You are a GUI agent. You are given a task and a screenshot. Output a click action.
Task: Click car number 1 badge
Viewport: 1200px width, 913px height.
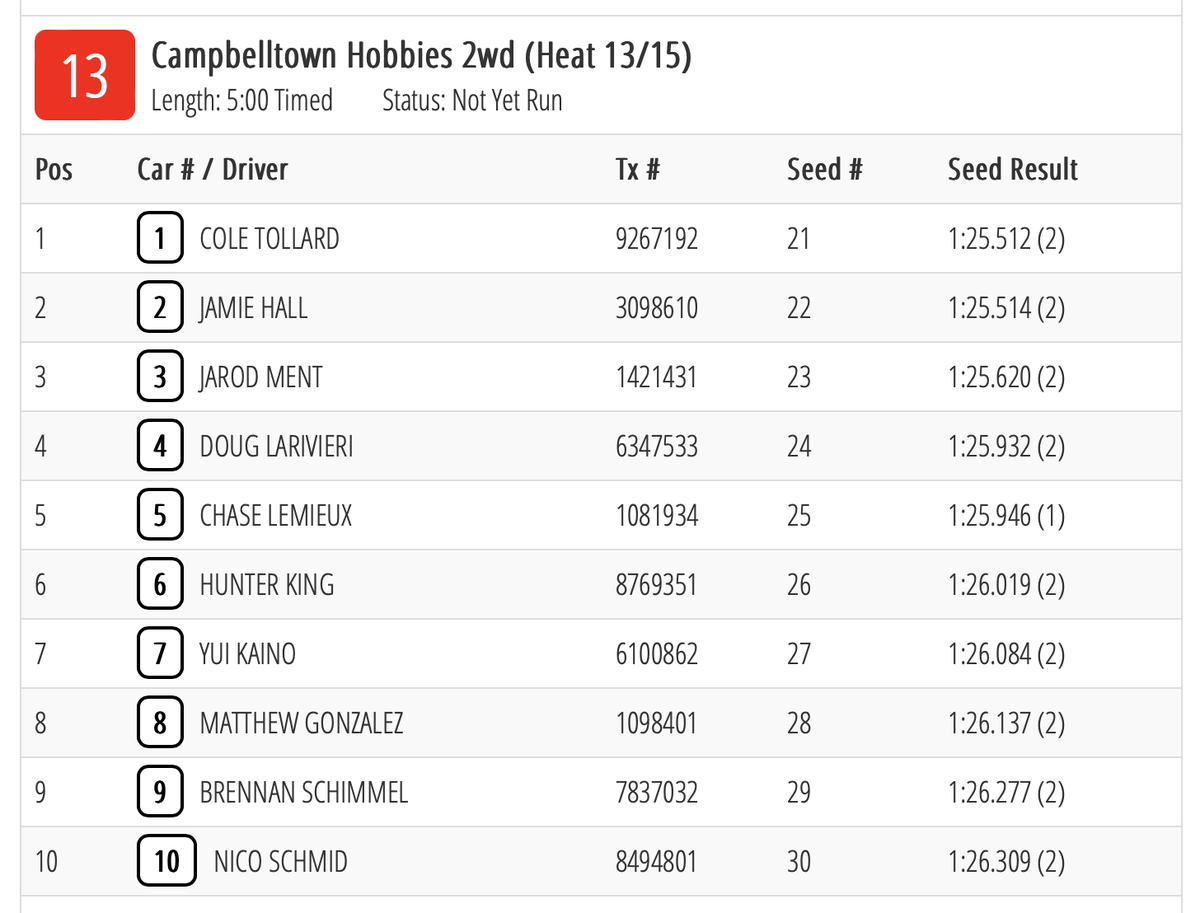[x=160, y=239]
